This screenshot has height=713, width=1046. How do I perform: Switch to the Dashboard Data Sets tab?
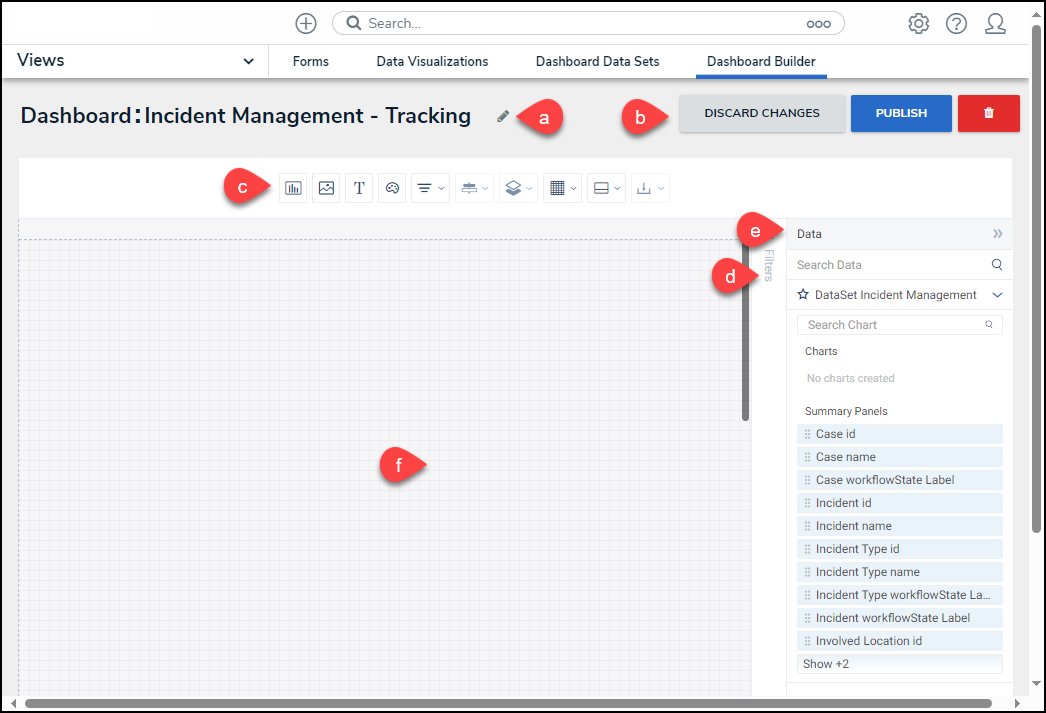point(597,61)
